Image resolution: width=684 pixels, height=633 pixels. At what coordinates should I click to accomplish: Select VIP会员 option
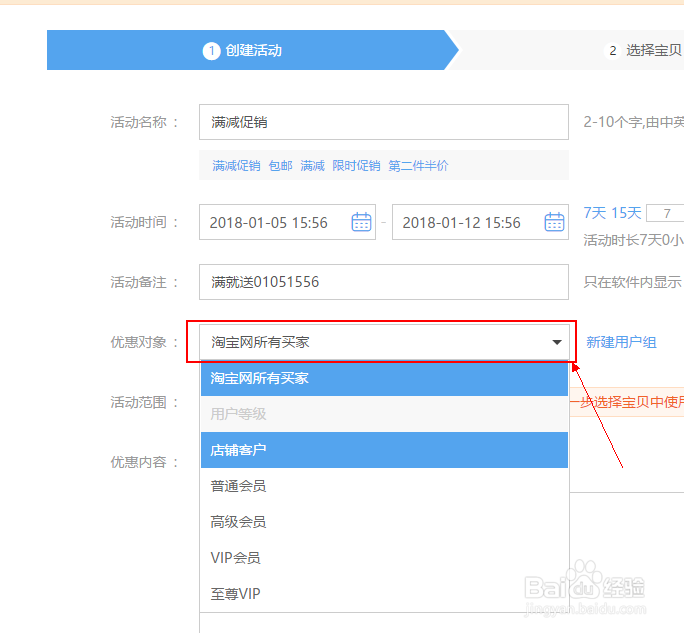click(384, 558)
